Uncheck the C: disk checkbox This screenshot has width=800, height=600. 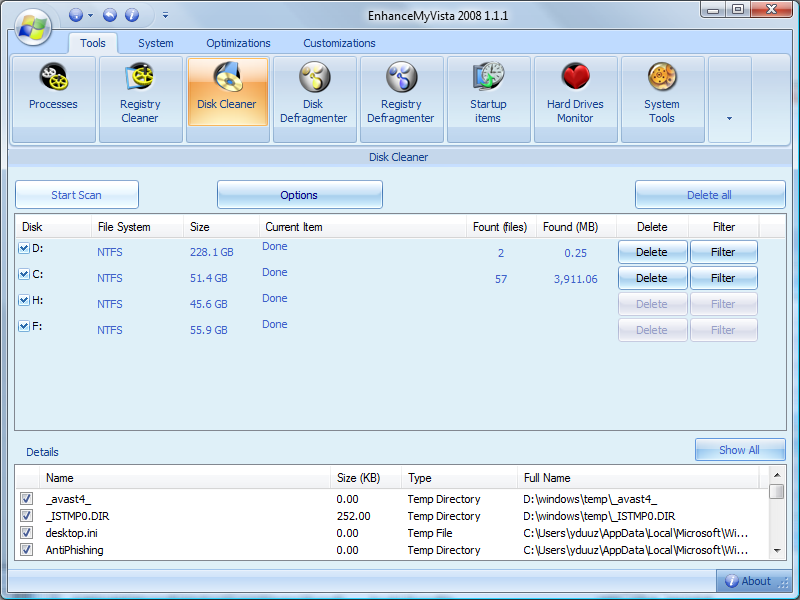click(23, 274)
